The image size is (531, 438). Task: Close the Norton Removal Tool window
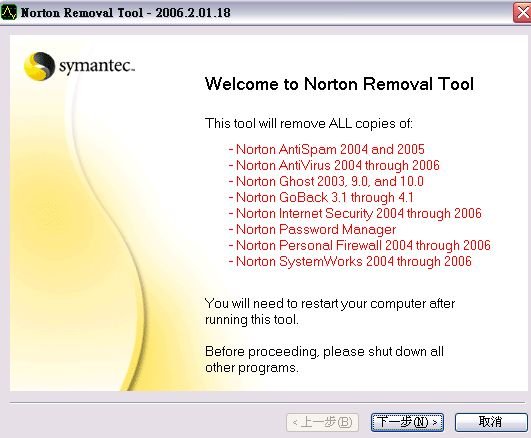pos(522,13)
